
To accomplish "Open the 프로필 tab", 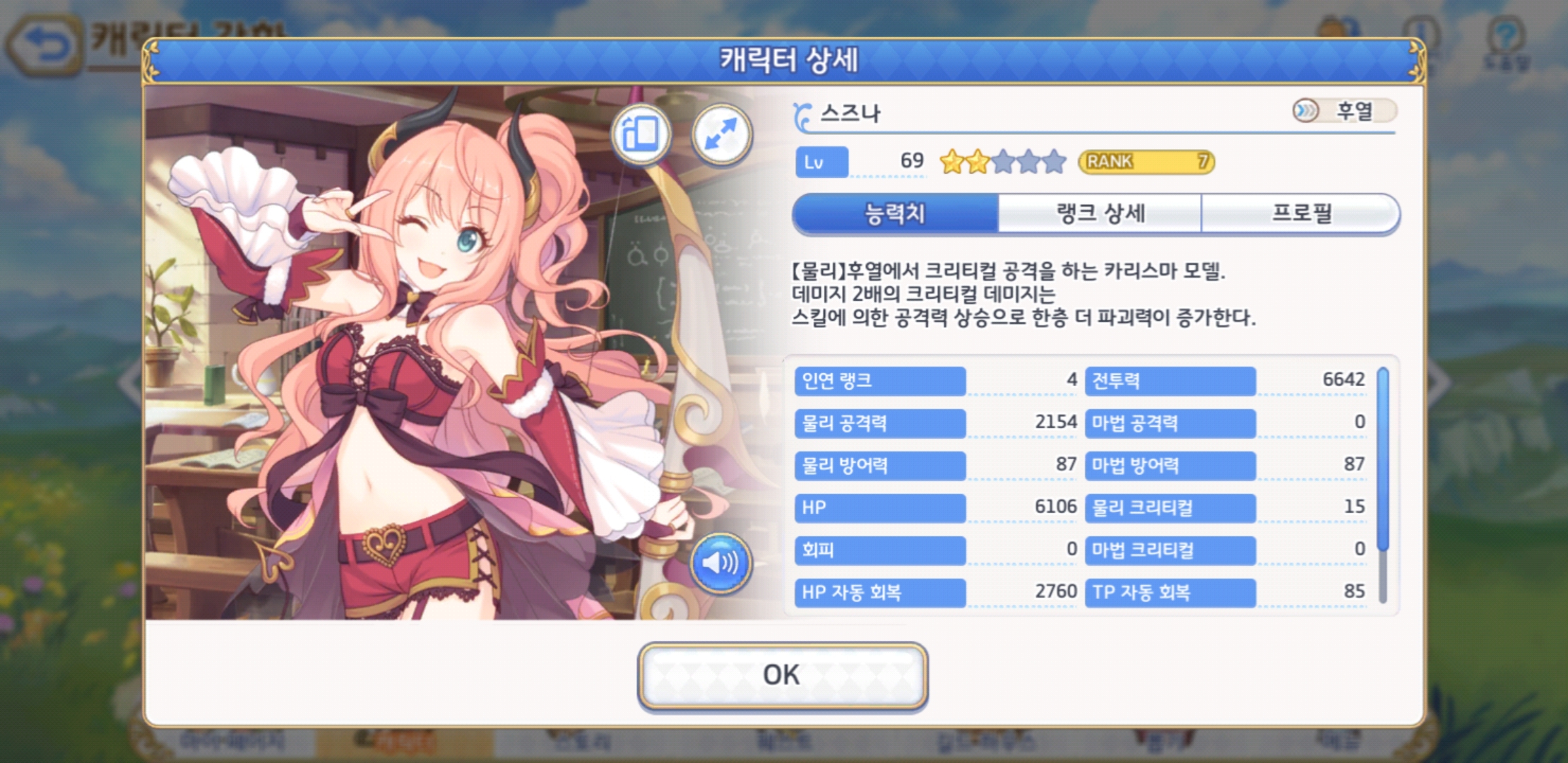I will [x=1300, y=213].
